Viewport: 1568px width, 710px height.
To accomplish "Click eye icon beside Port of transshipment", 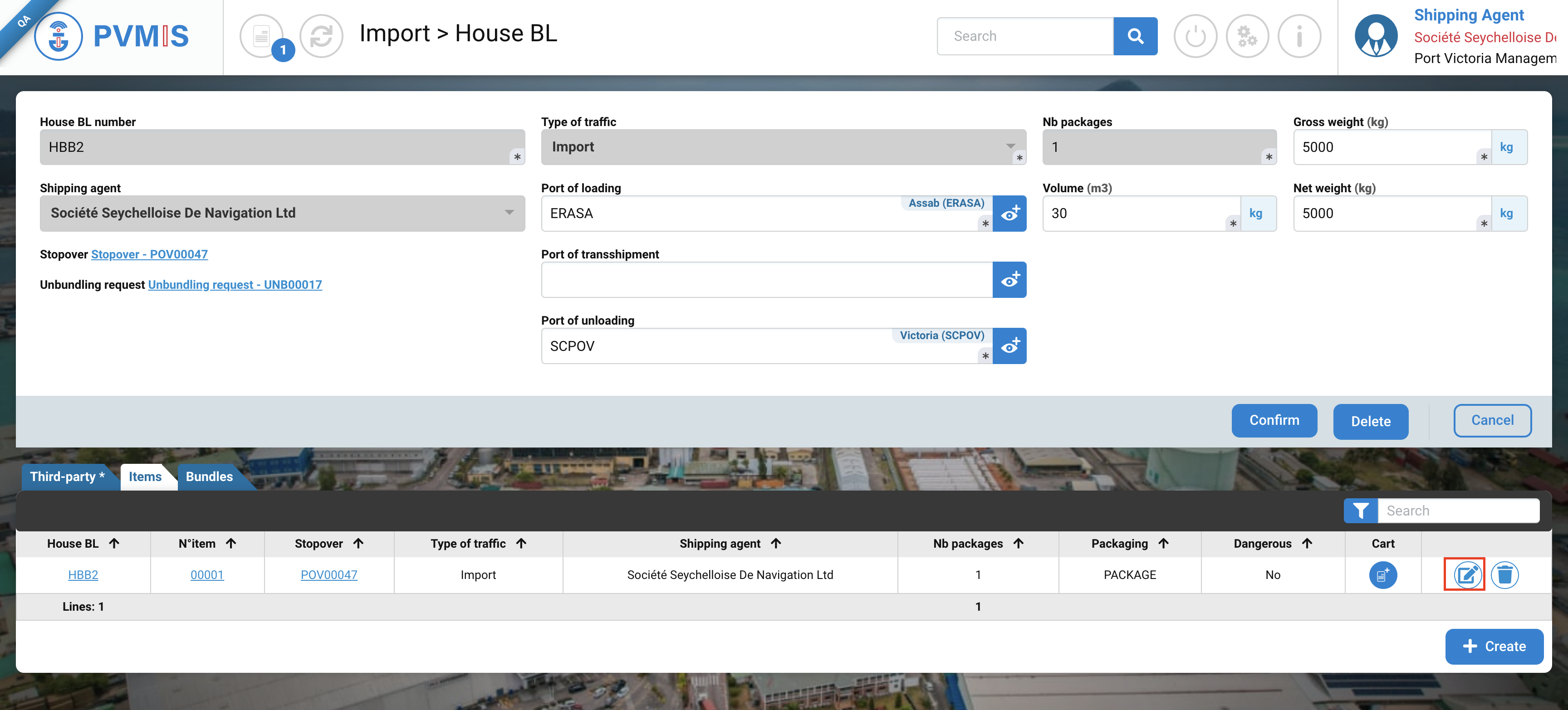I will pos(1009,280).
